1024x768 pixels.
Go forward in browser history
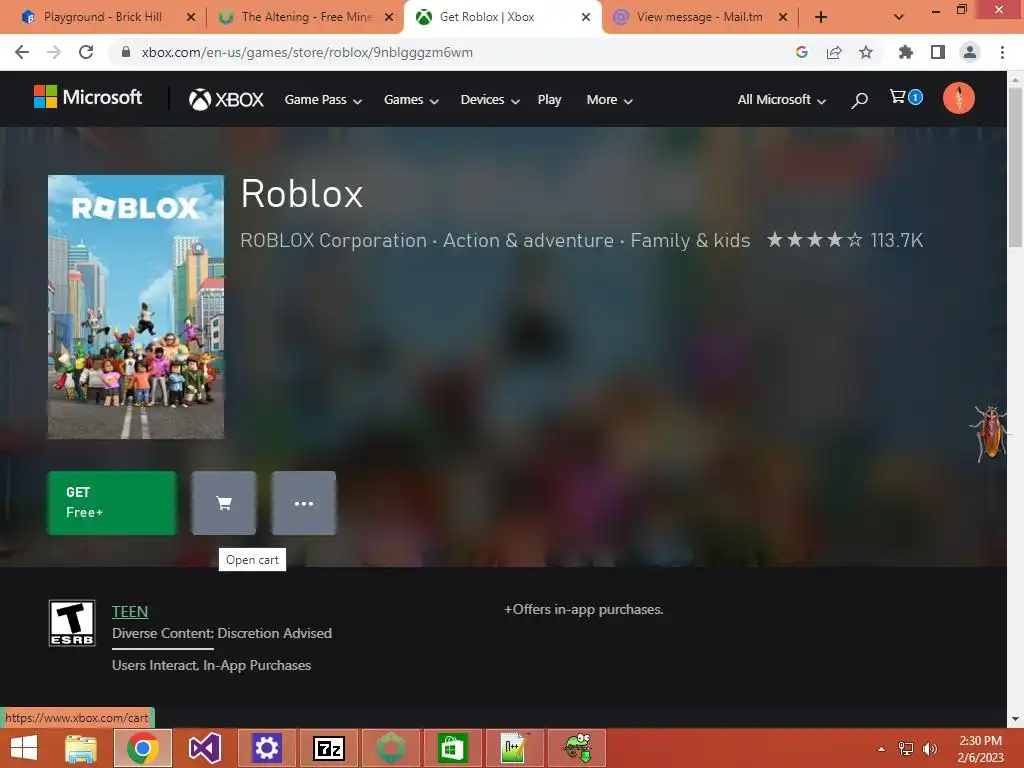pos(54,52)
